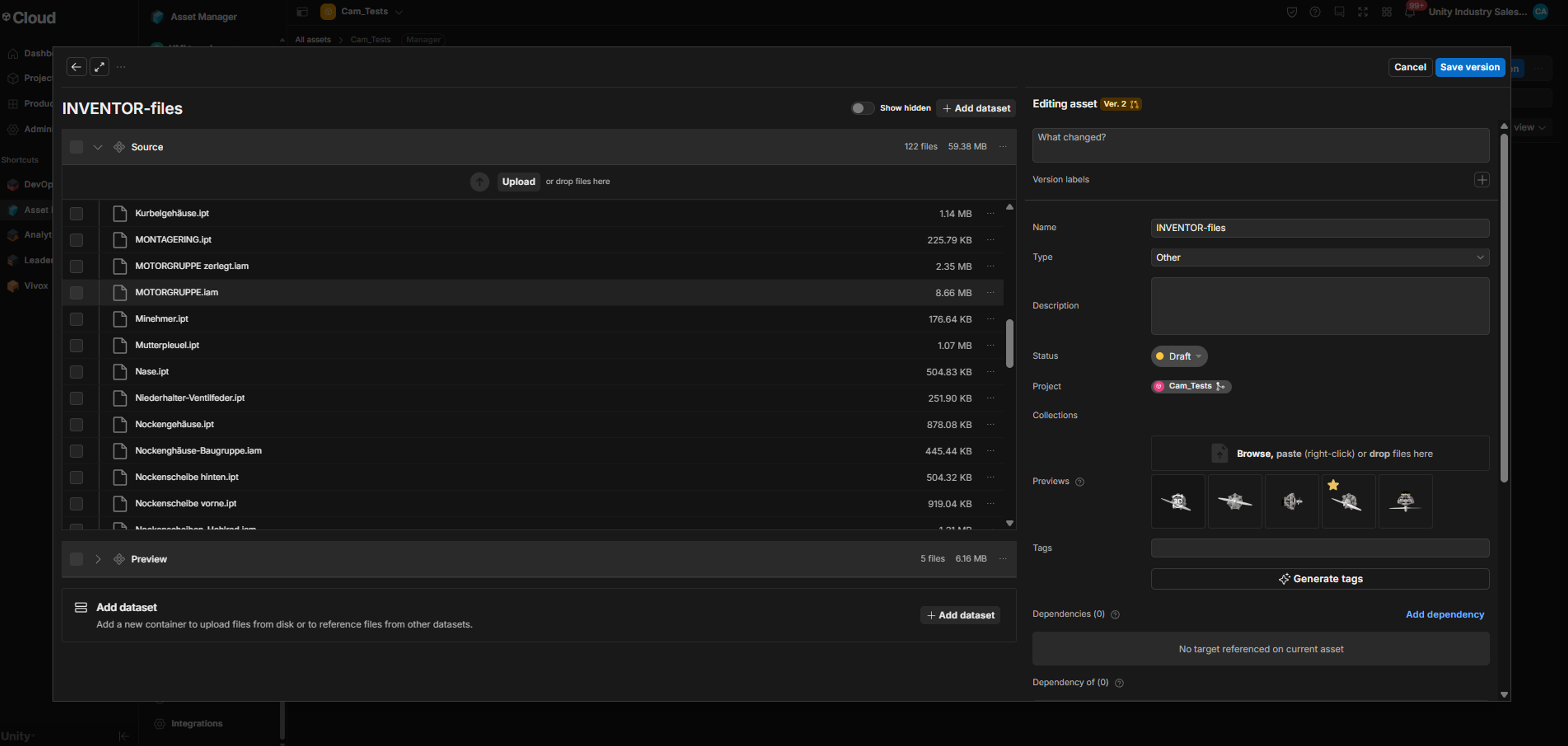Screen dimensions: 1568x746
Task: Open the help icon in top bar
Action: (1315, 12)
